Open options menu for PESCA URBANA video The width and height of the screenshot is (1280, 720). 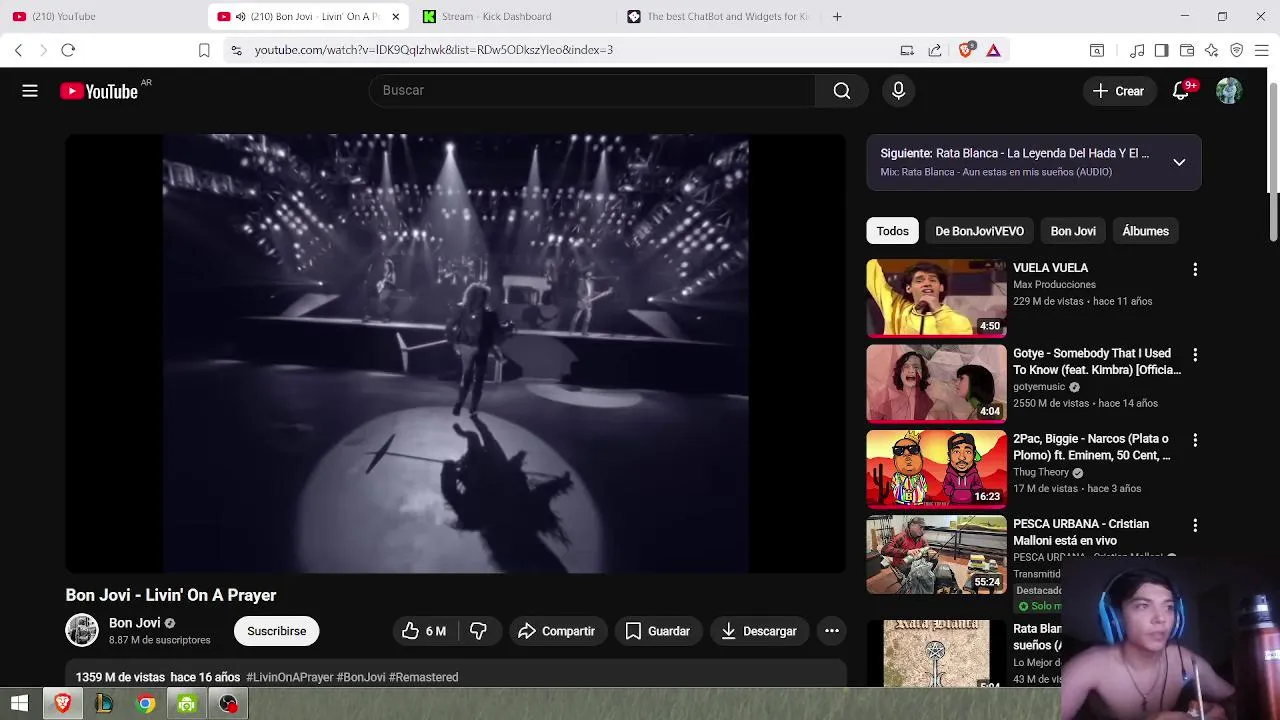point(1194,525)
